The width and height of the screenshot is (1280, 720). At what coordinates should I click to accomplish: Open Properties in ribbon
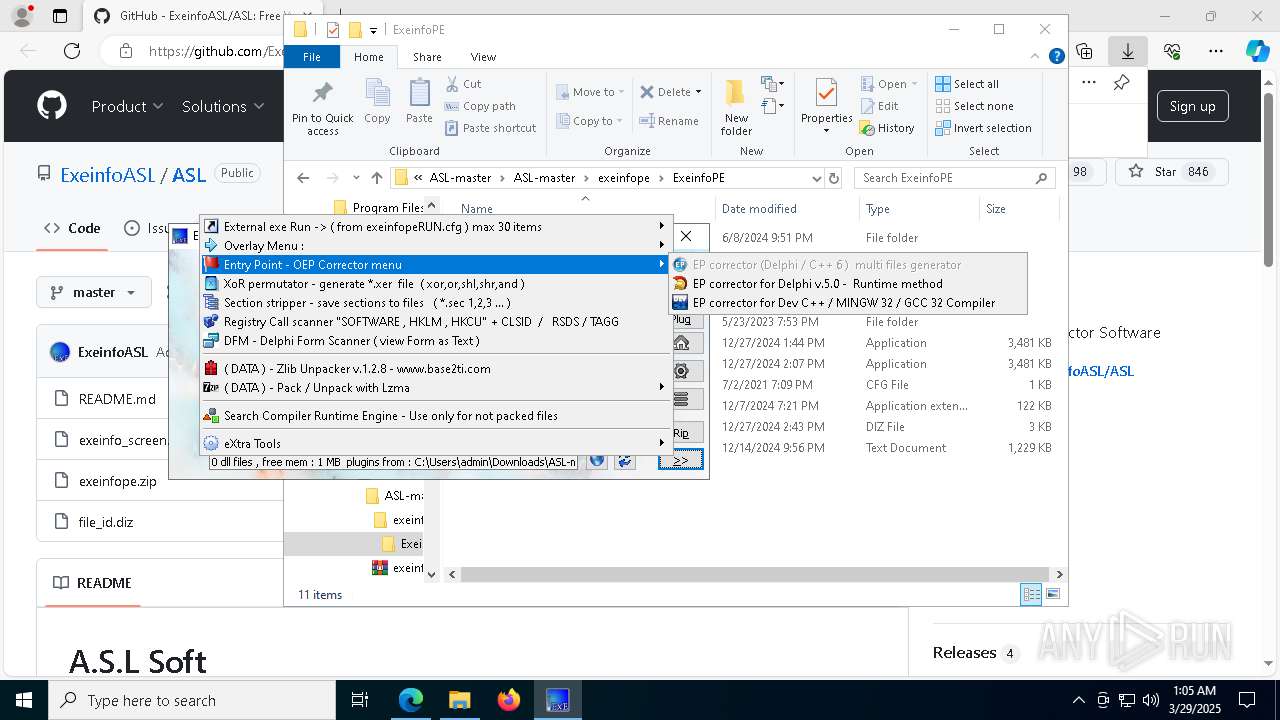pos(826,108)
